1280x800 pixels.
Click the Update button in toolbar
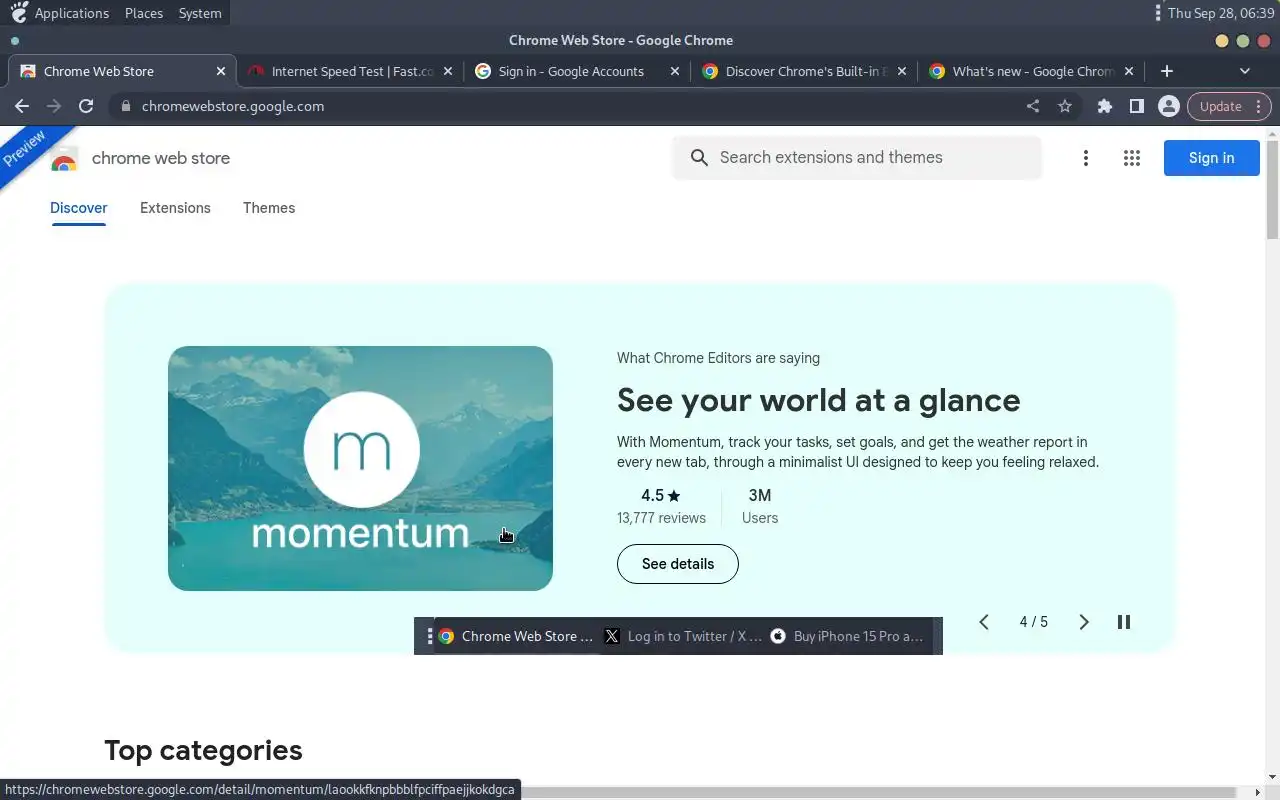point(1229,106)
